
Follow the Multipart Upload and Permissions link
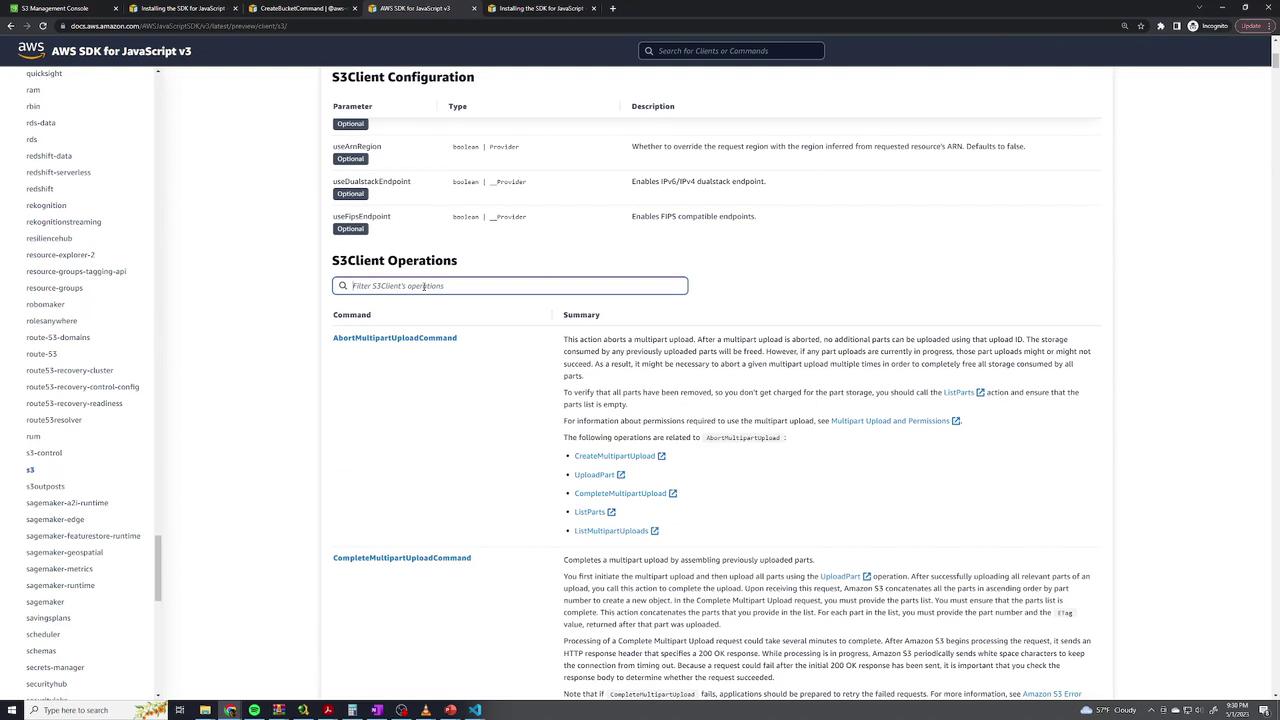890,421
